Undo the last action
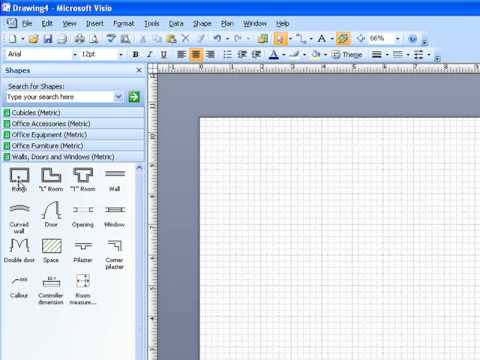 (x=217, y=39)
